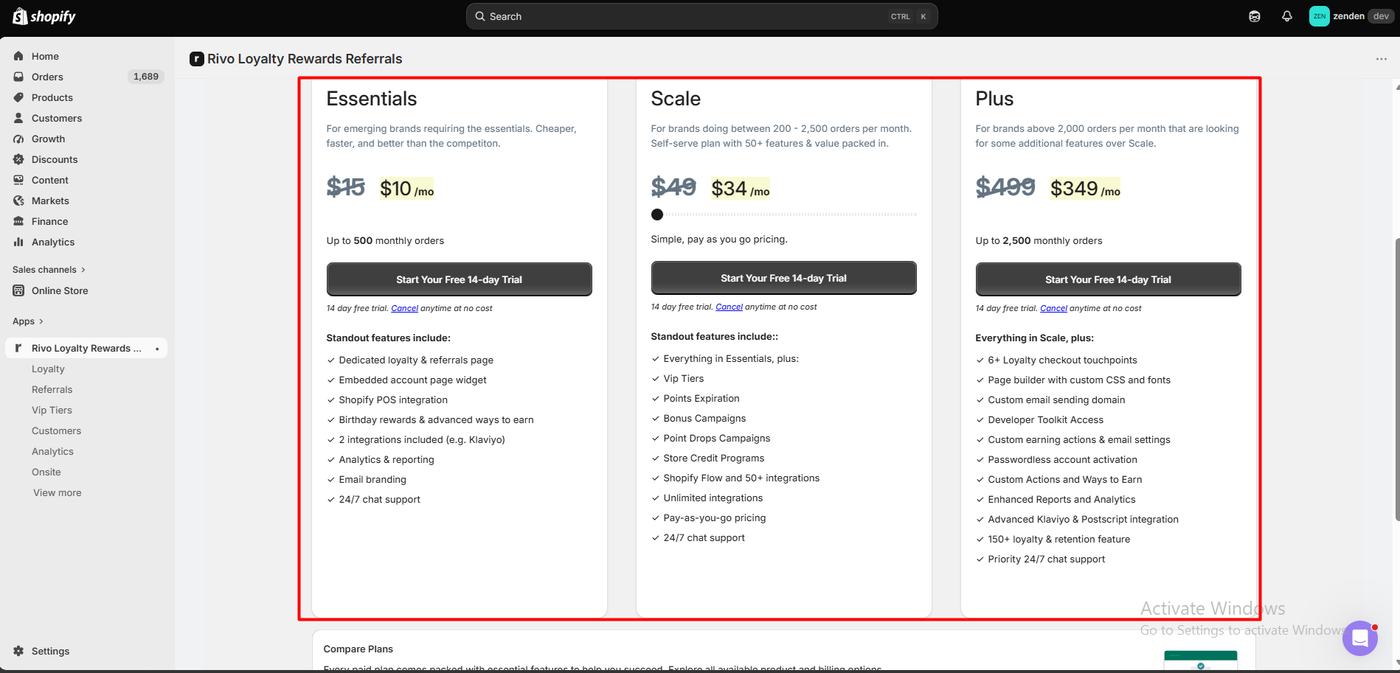Open the Content icon
This screenshot has height=673, width=1400.
[18, 180]
